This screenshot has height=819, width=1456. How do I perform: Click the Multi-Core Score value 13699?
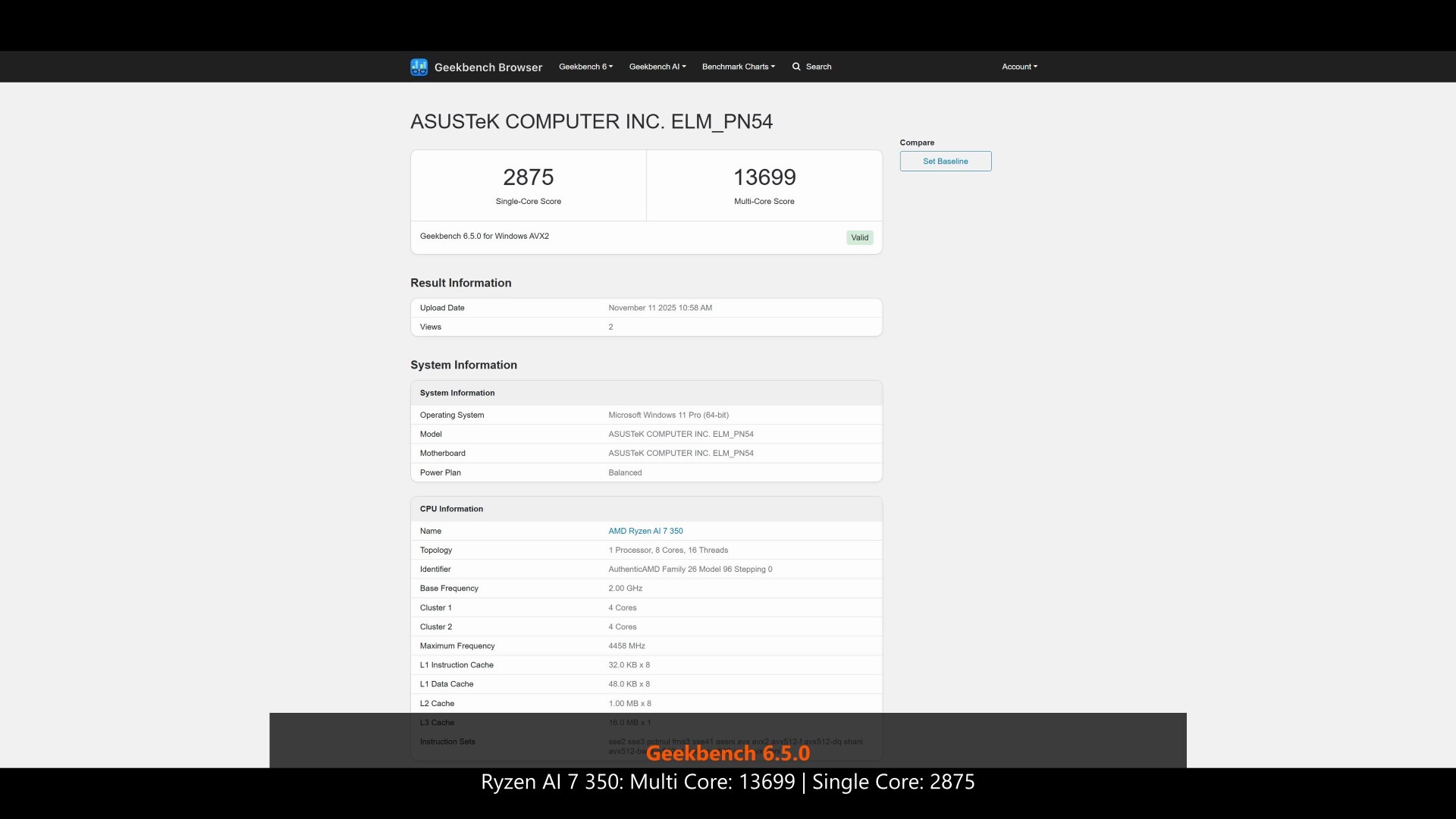coord(764,177)
